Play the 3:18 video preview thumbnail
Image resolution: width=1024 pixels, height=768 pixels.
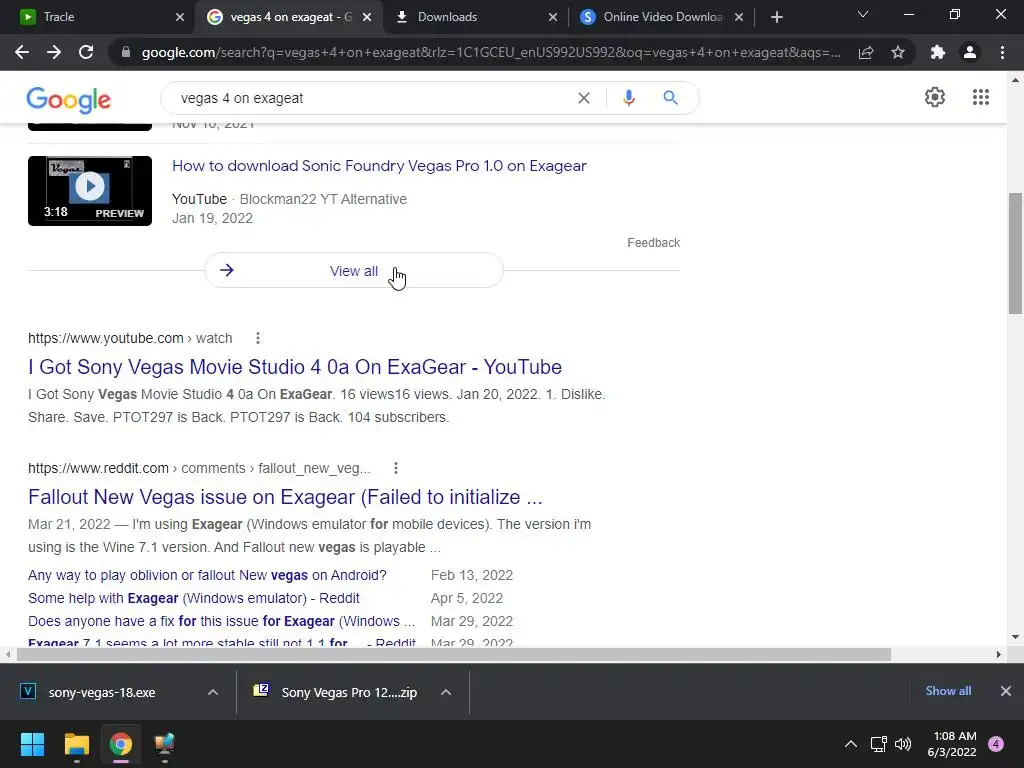(90, 191)
